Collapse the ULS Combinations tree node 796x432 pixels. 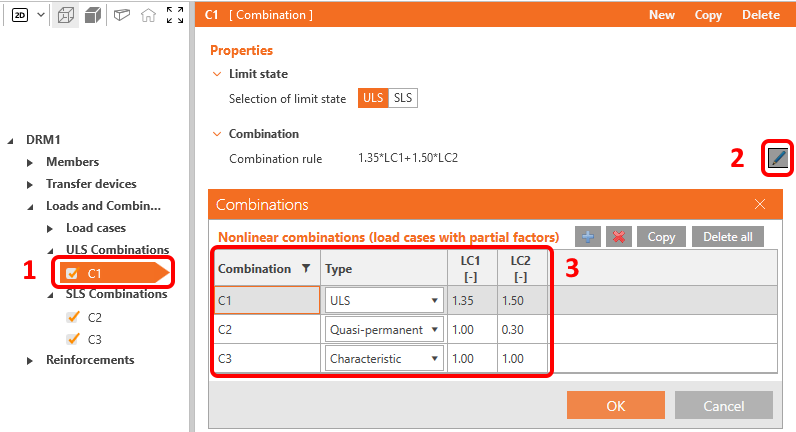point(50,251)
